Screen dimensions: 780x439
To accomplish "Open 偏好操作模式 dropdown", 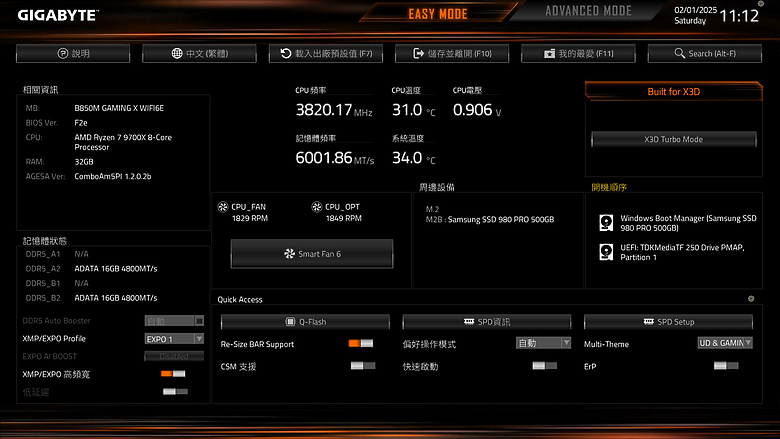I will pyautogui.click(x=543, y=343).
